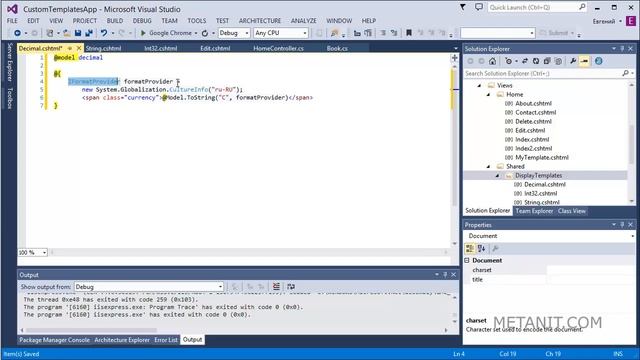Toggle the highlighted Preview Selected Items icon
640x360 pixels.
click(584, 61)
